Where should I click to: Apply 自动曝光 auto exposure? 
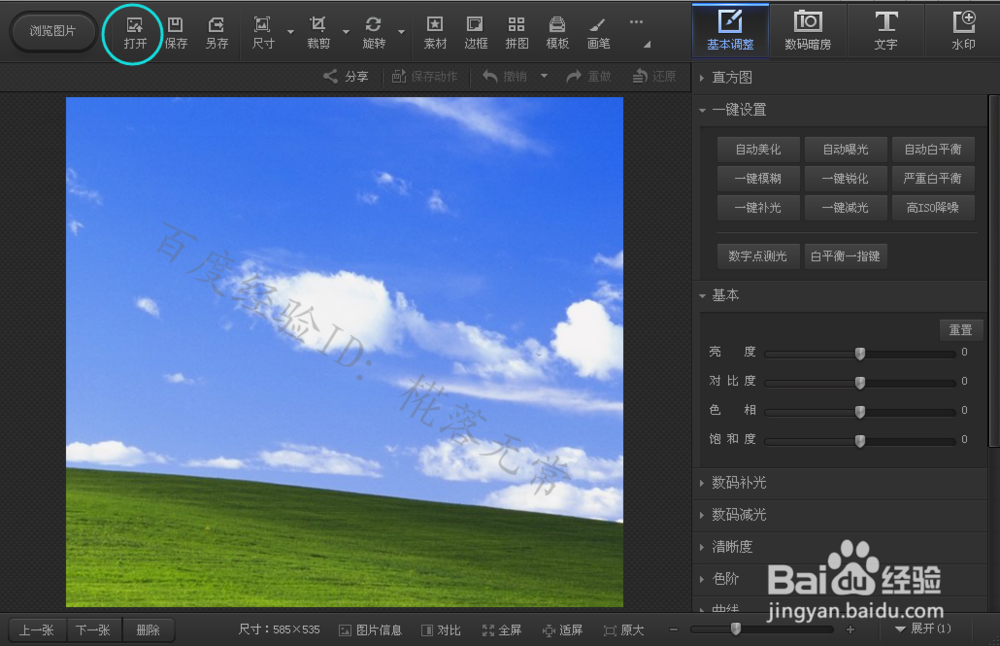846,150
